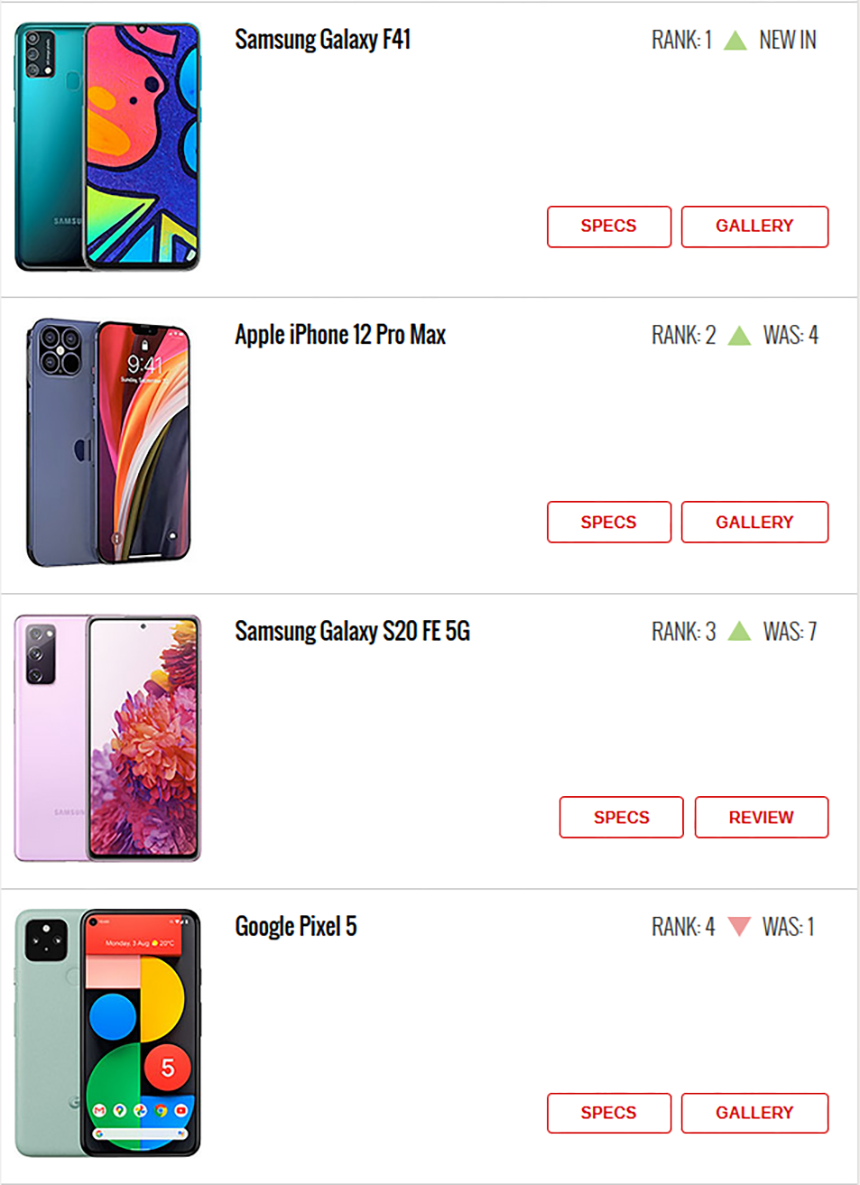Image resolution: width=860 pixels, height=1185 pixels.
Task: View Samsung Galaxy F41 gallery
Action: [x=754, y=227]
